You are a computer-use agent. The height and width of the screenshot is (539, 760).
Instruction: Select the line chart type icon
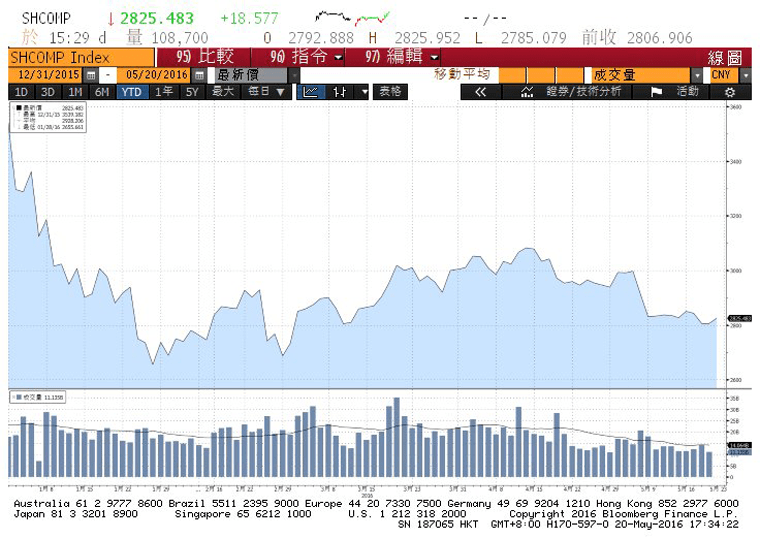tap(310, 91)
